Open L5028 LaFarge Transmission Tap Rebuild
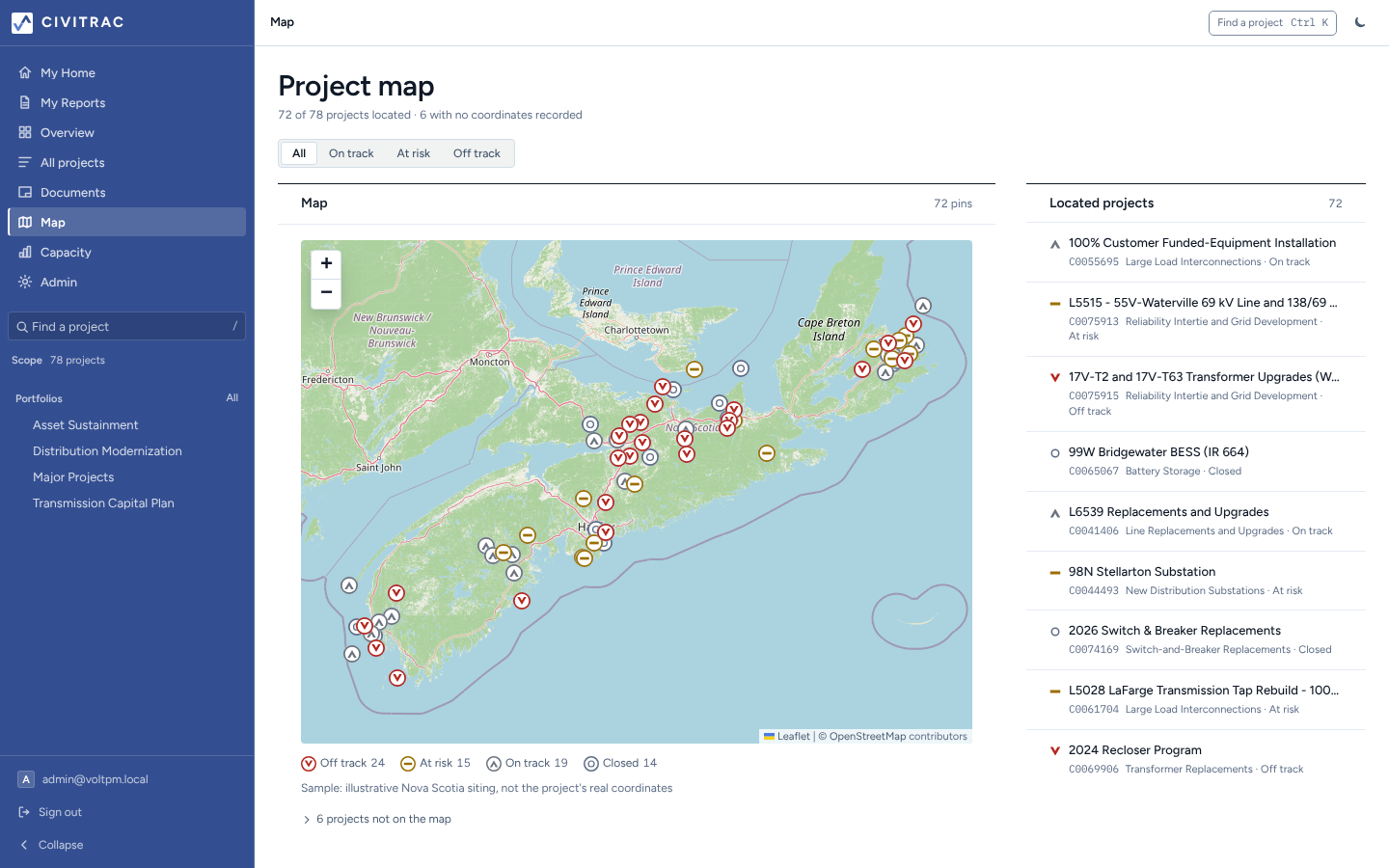Image resolution: width=1389 pixels, height=868 pixels. click(x=1196, y=699)
